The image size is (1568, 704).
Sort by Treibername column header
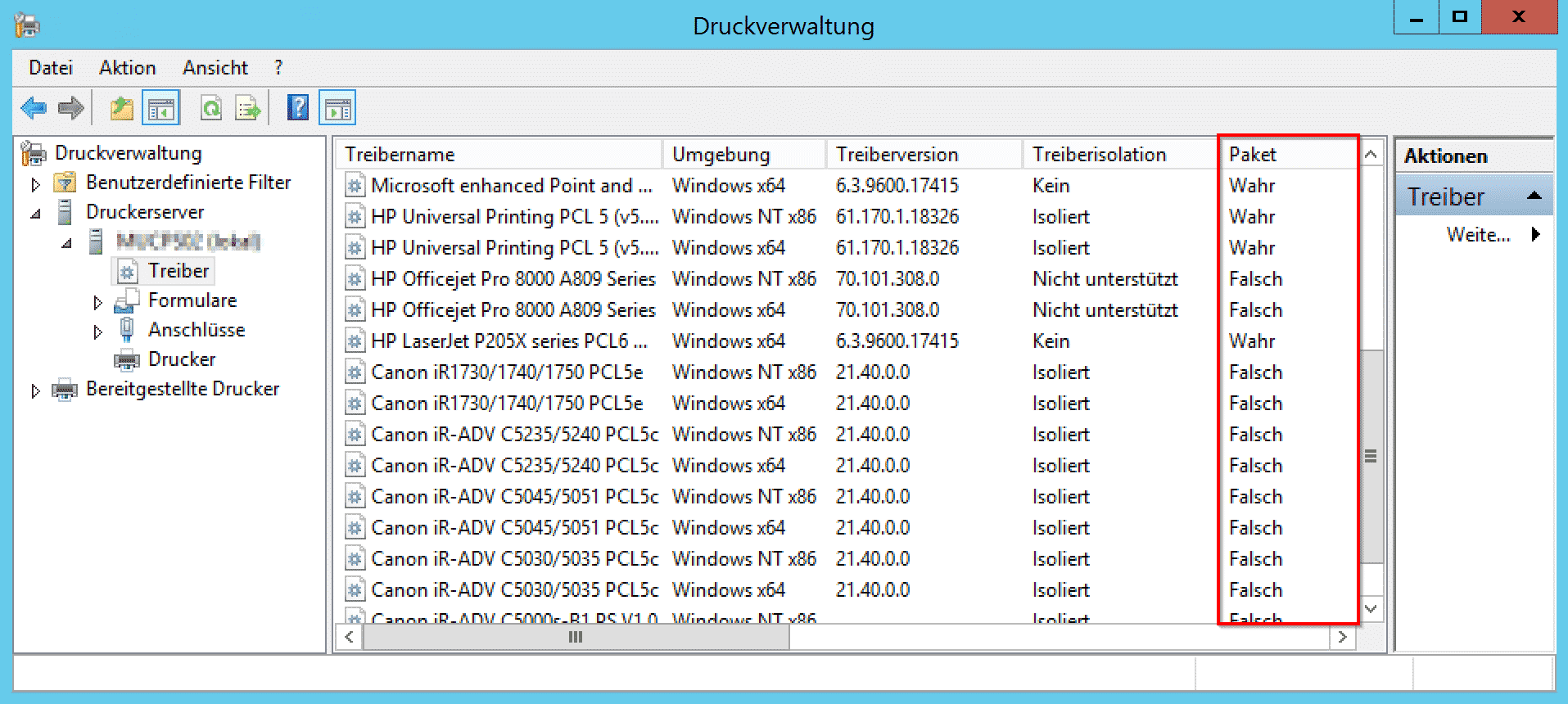point(499,154)
